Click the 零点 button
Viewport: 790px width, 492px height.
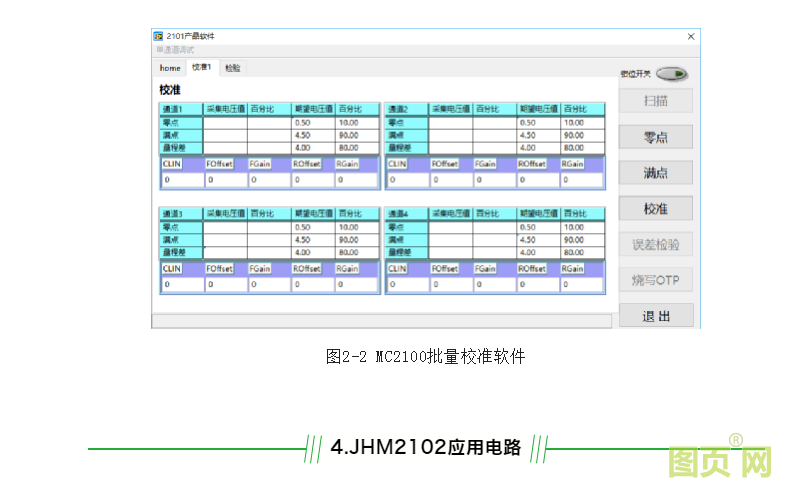click(x=655, y=137)
